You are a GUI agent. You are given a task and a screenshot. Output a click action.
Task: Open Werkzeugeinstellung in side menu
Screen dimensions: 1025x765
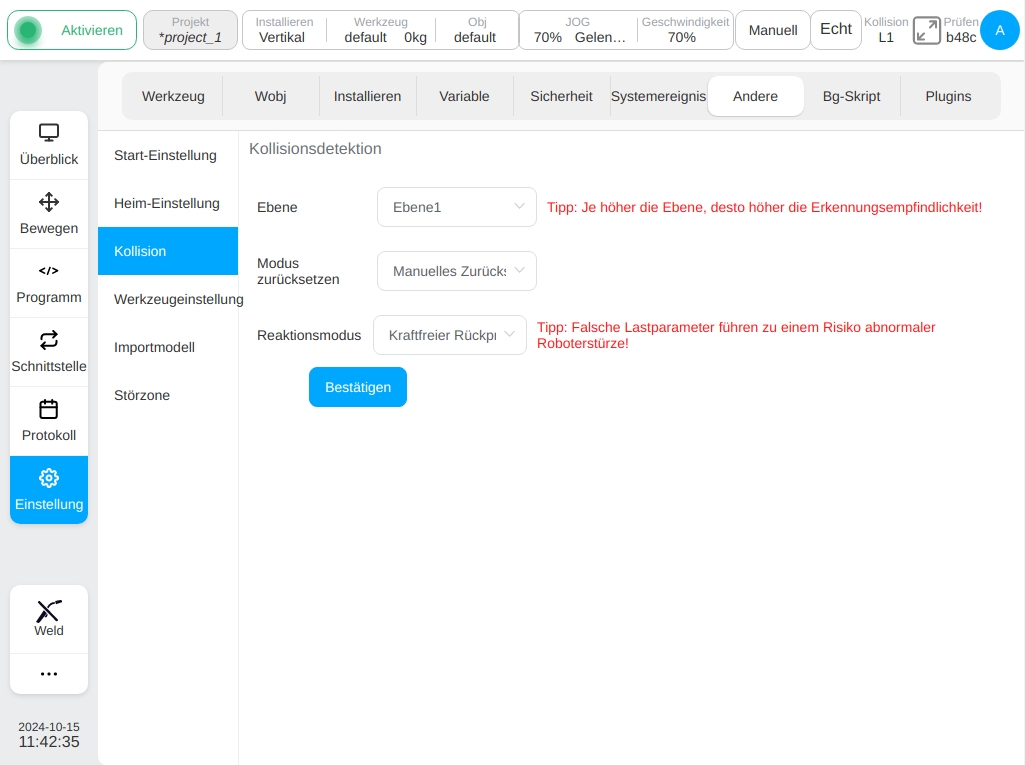[168, 299]
